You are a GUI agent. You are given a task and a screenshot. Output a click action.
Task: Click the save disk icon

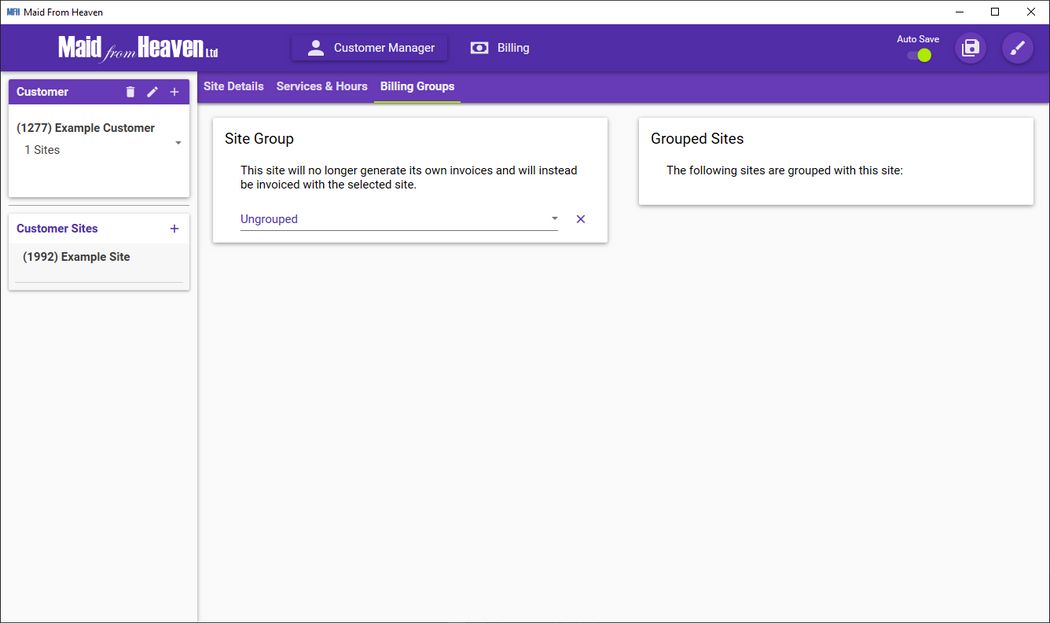(x=970, y=48)
